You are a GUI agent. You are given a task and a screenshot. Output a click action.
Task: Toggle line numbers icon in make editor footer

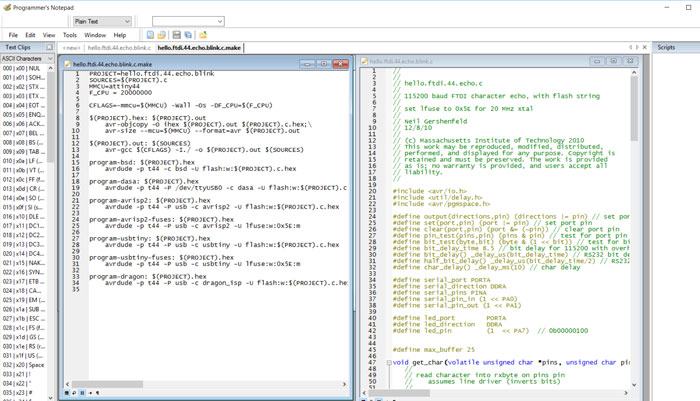82,393
